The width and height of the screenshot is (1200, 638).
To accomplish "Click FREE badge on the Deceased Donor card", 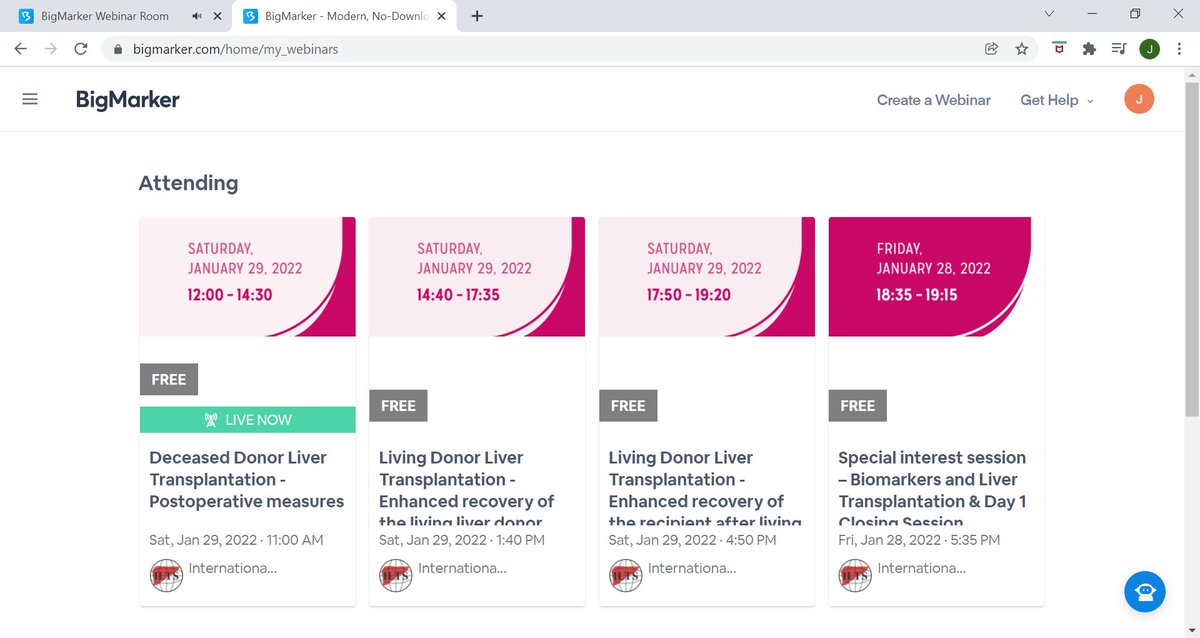I will tap(169, 379).
